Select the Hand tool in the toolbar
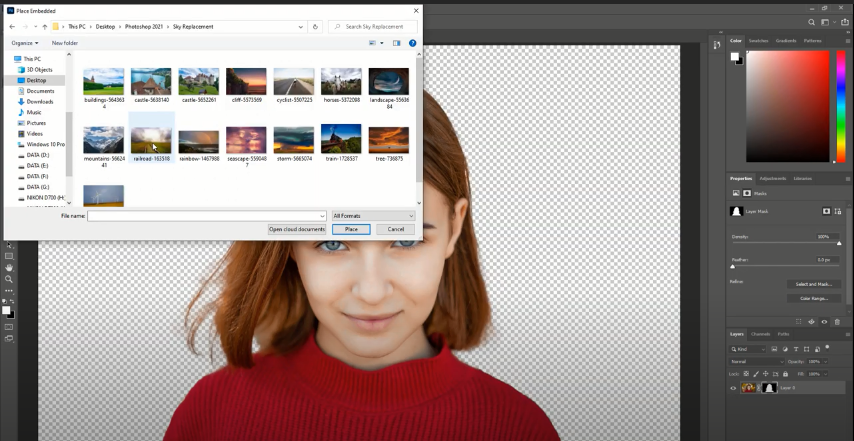The height and width of the screenshot is (441, 854). pyautogui.click(x=9, y=267)
